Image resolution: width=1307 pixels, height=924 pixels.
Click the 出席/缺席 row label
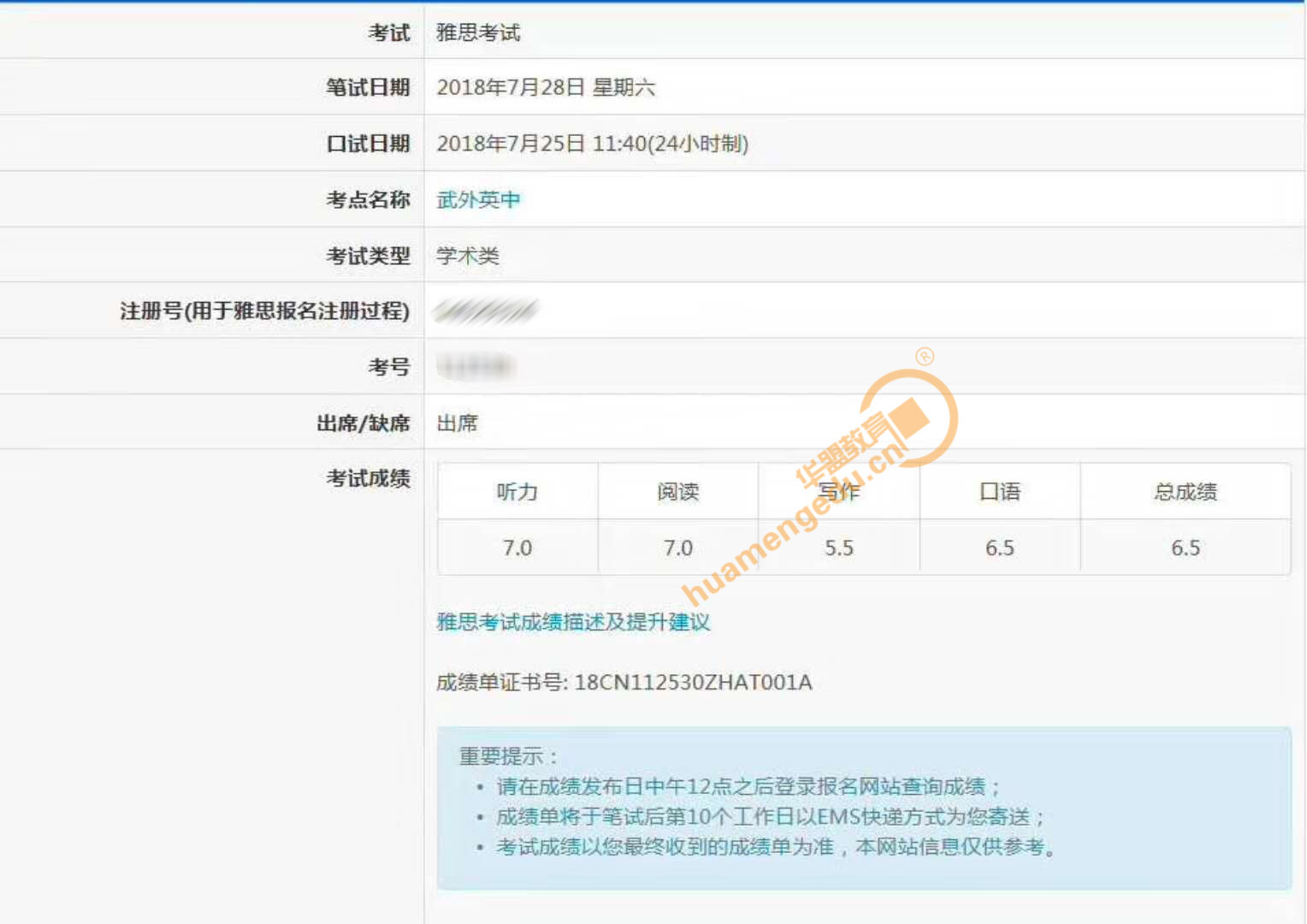coord(364,423)
